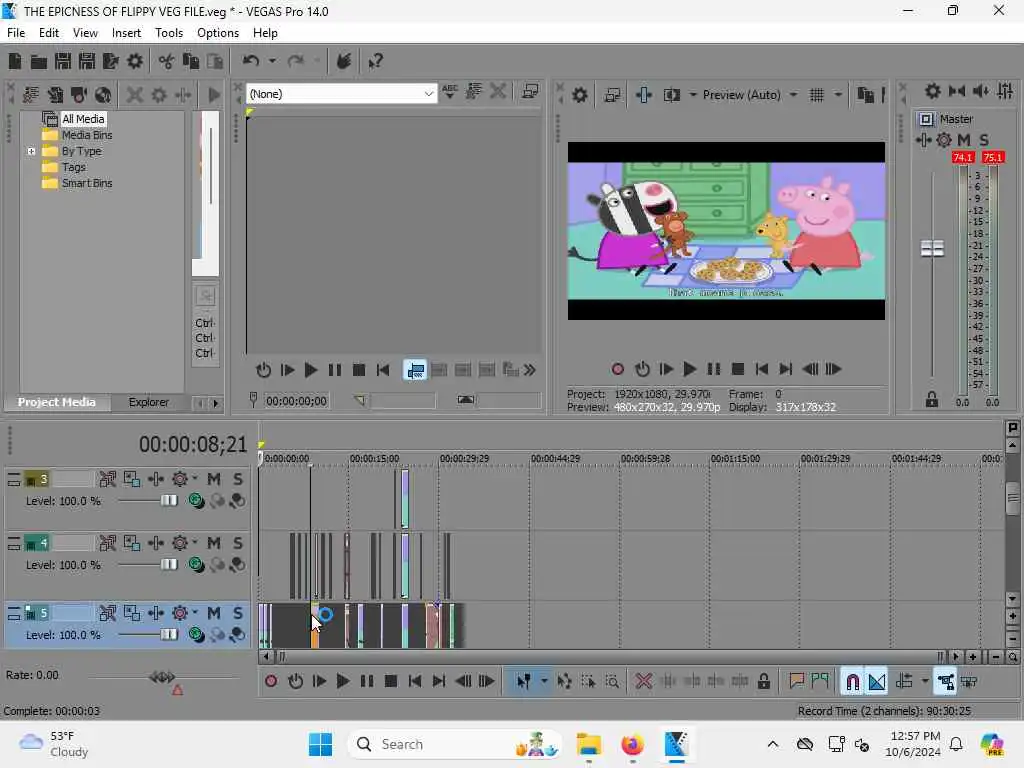Click the Normal Edit Tool icon
This screenshot has width=1024, height=768.
point(524,682)
